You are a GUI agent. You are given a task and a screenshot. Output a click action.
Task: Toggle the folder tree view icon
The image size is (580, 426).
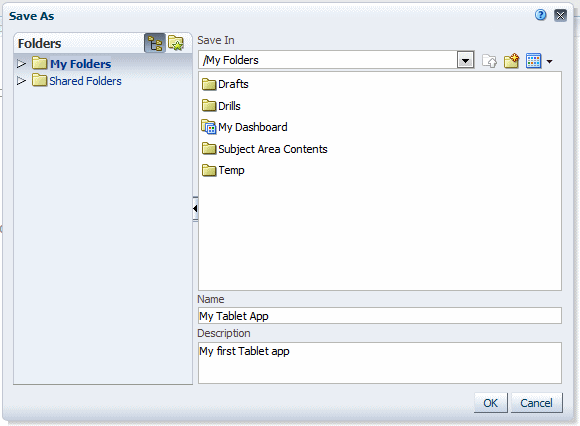click(x=155, y=43)
